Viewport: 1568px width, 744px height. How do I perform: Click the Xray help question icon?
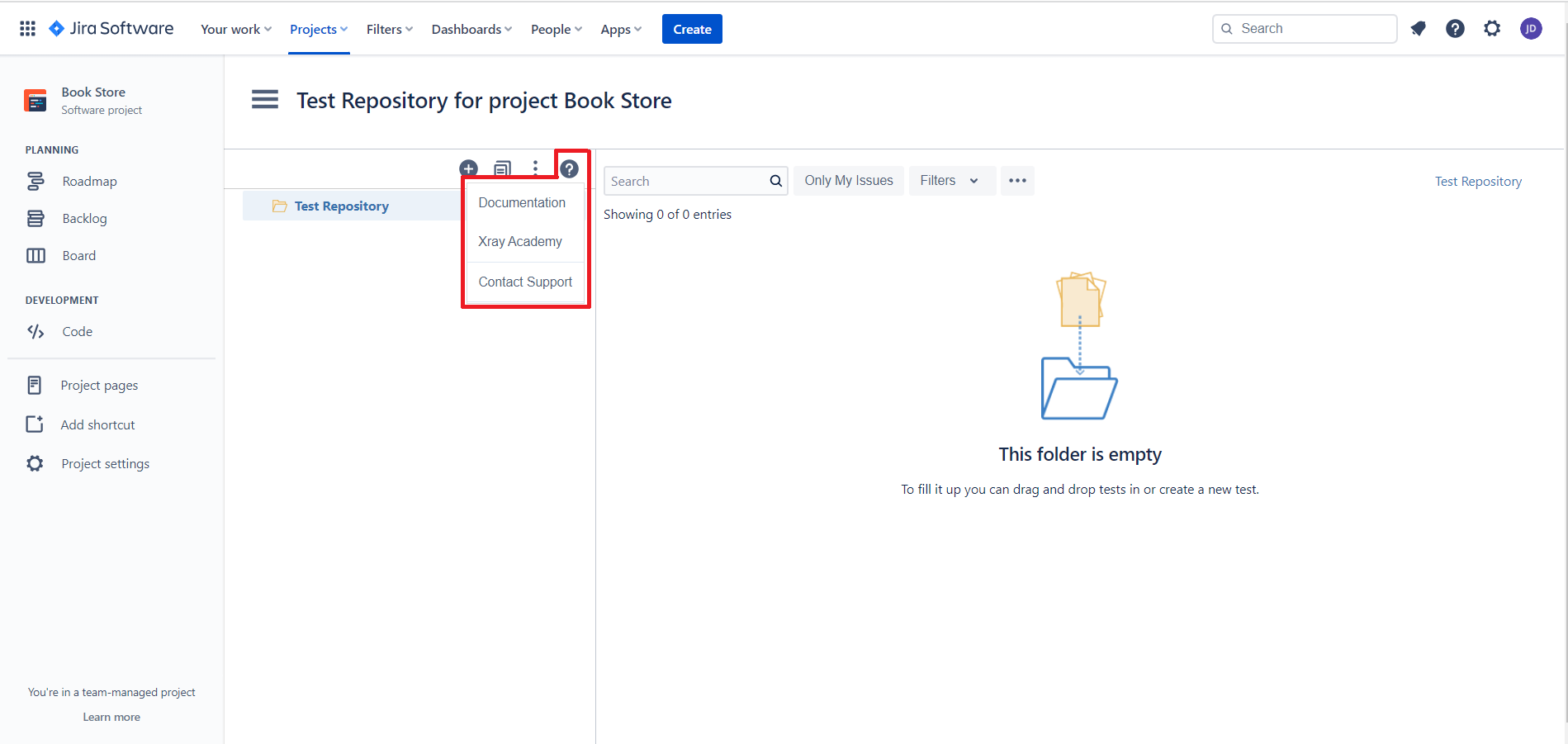[x=569, y=168]
